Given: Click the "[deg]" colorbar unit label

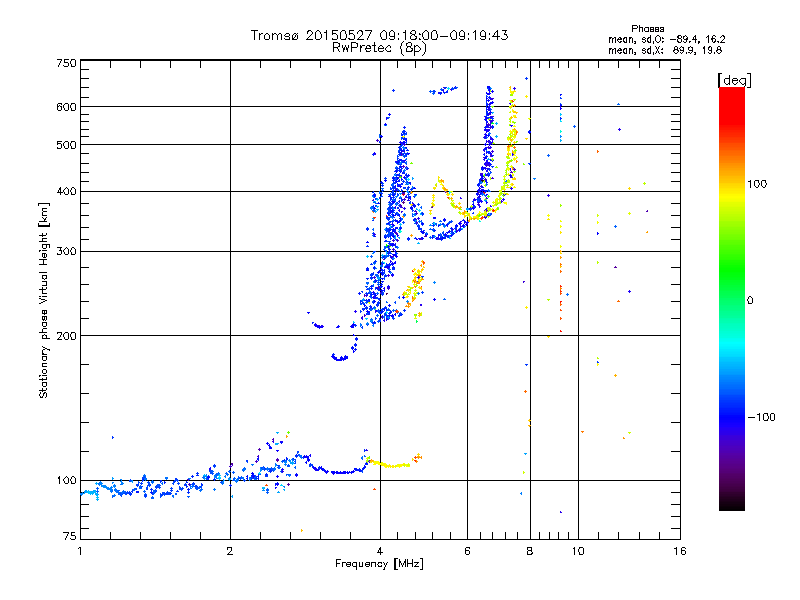Looking at the screenshot, I should [x=734, y=80].
